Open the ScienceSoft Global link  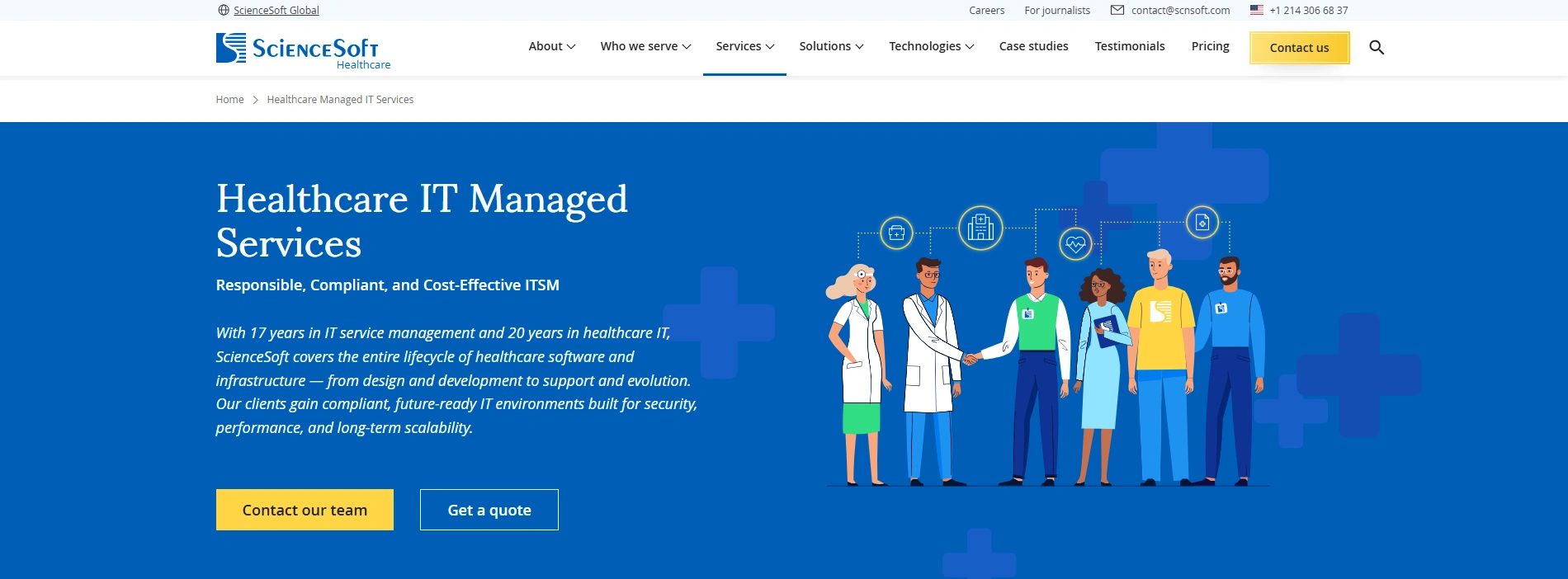276,10
